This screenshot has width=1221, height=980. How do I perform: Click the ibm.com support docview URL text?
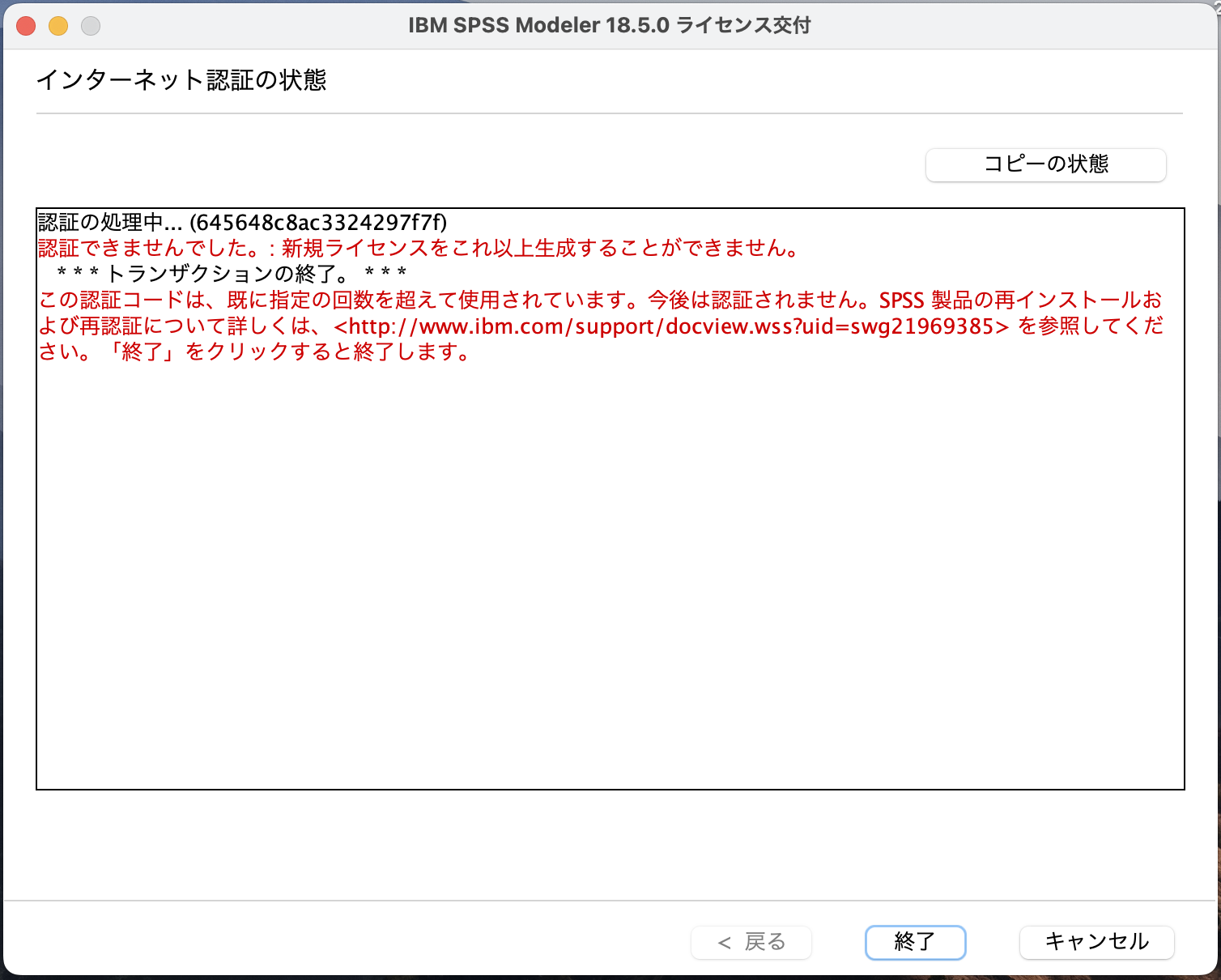(x=671, y=326)
